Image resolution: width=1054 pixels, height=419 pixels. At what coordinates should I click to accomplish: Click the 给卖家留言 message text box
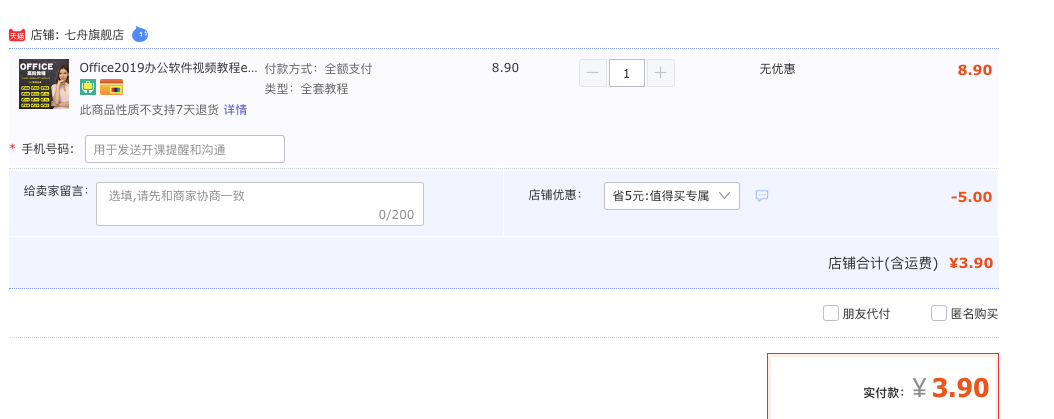260,204
